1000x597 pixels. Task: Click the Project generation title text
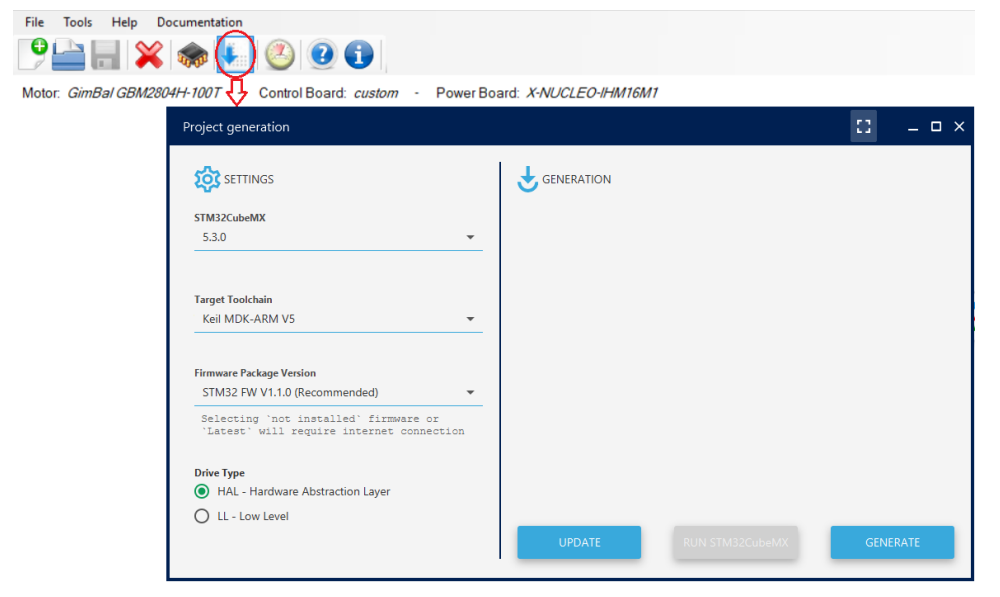pyautogui.click(x=236, y=127)
